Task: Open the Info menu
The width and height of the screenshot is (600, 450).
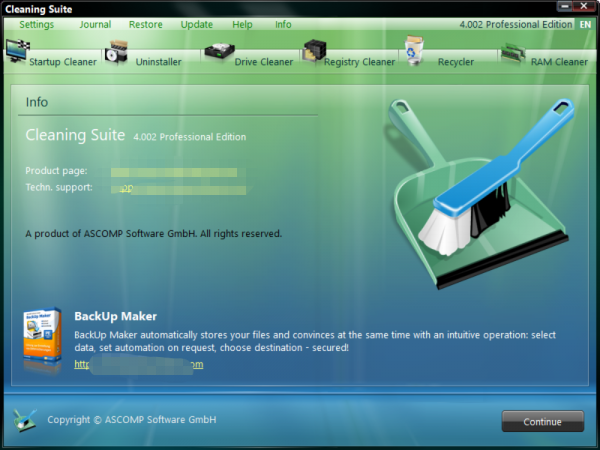Action: [x=283, y=24]
